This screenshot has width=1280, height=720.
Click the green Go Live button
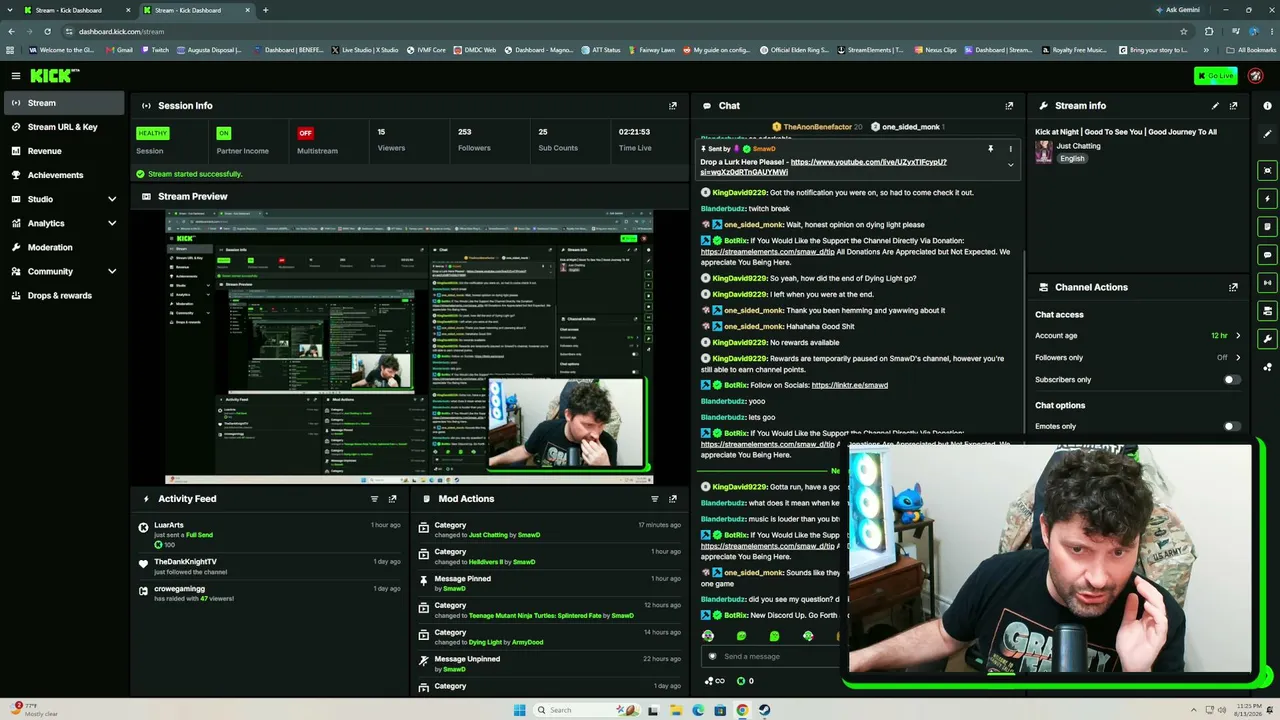pyautogui.click(x=1215, y=76)
